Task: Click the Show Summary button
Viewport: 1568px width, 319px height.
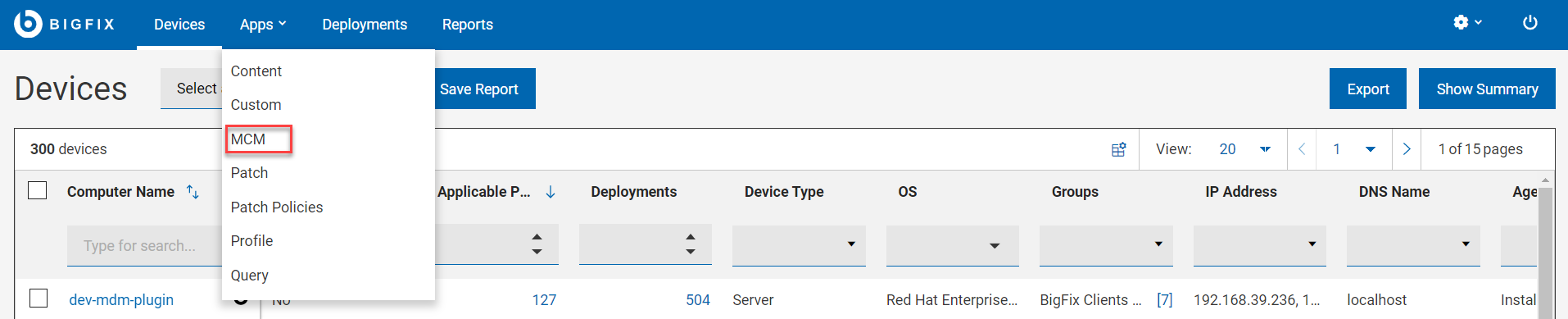Action: tap(1487, 89)
